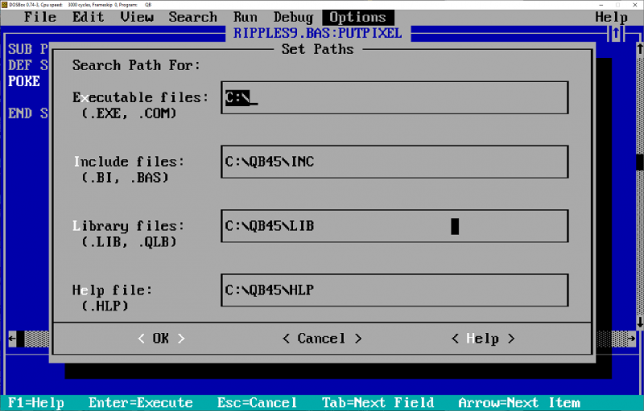Open the Search menu

point(192,17)
